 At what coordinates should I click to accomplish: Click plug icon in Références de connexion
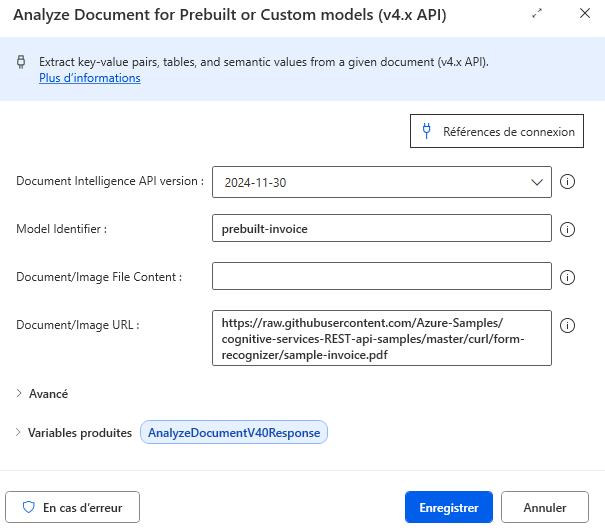pyautogui.click(x=426, y=131)
